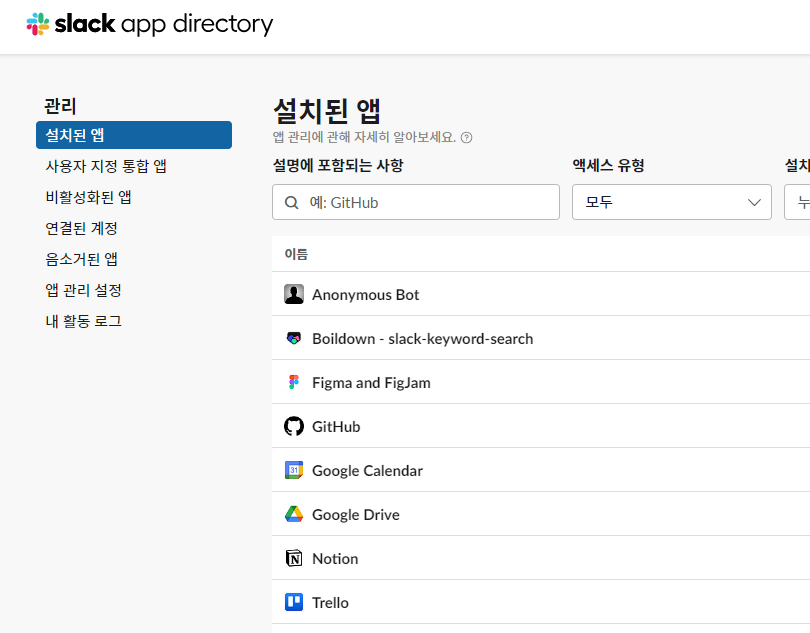
Task: Click the Anonymous Bot avatar icon
Action: click(x=294, y=294)
